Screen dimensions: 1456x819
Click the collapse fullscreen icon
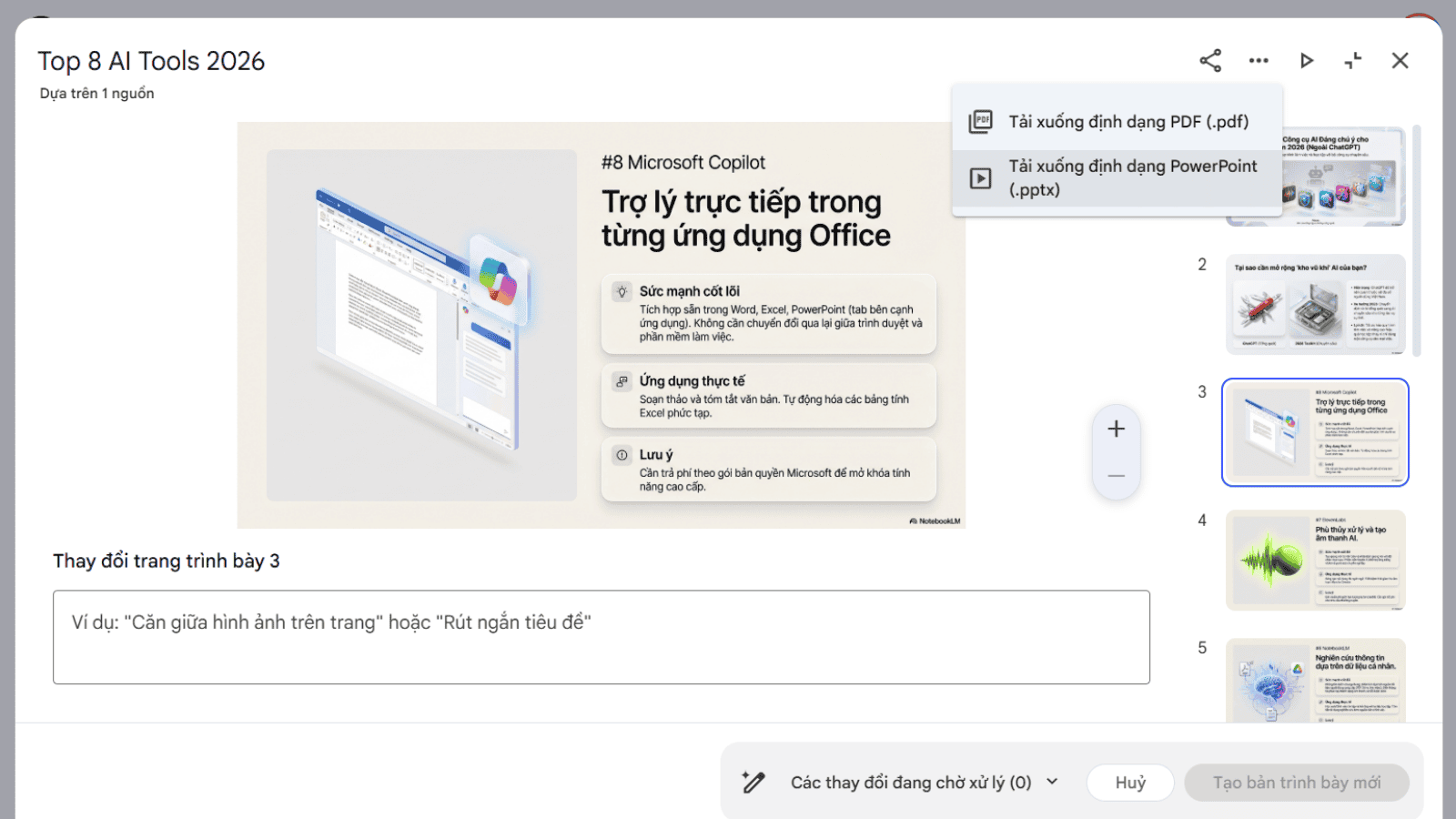click(x=1353, y=61)
